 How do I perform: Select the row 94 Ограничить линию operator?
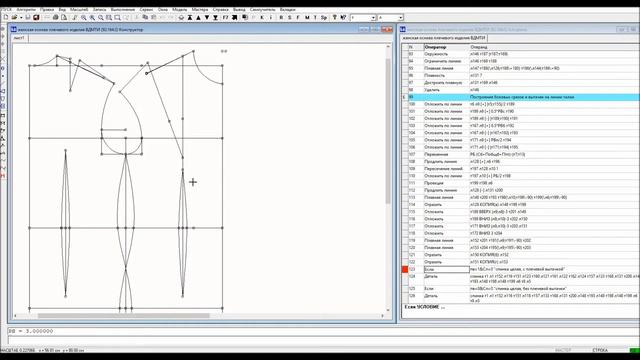pyautogui.click(x=443, y=61)
